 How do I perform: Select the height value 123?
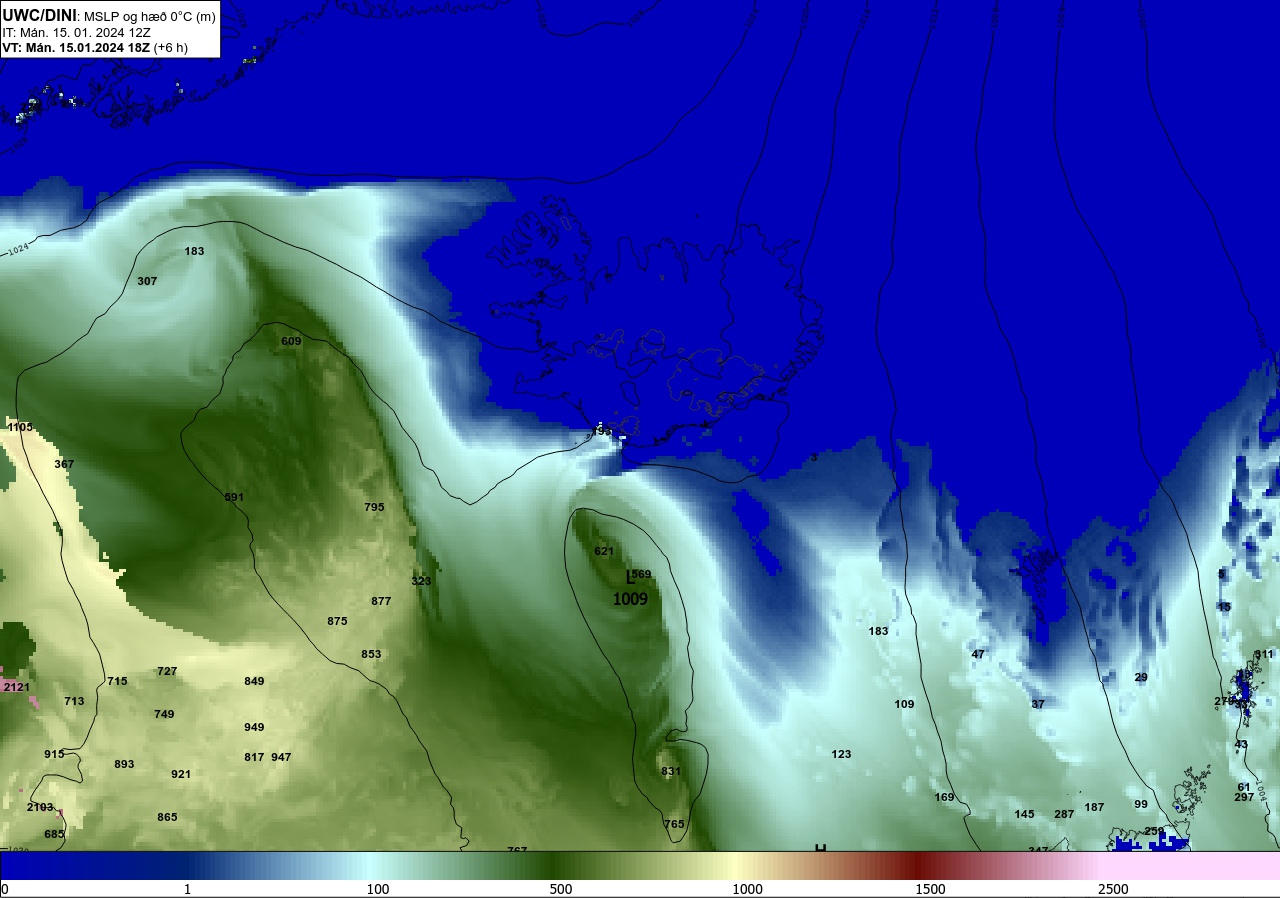[841, 754]
